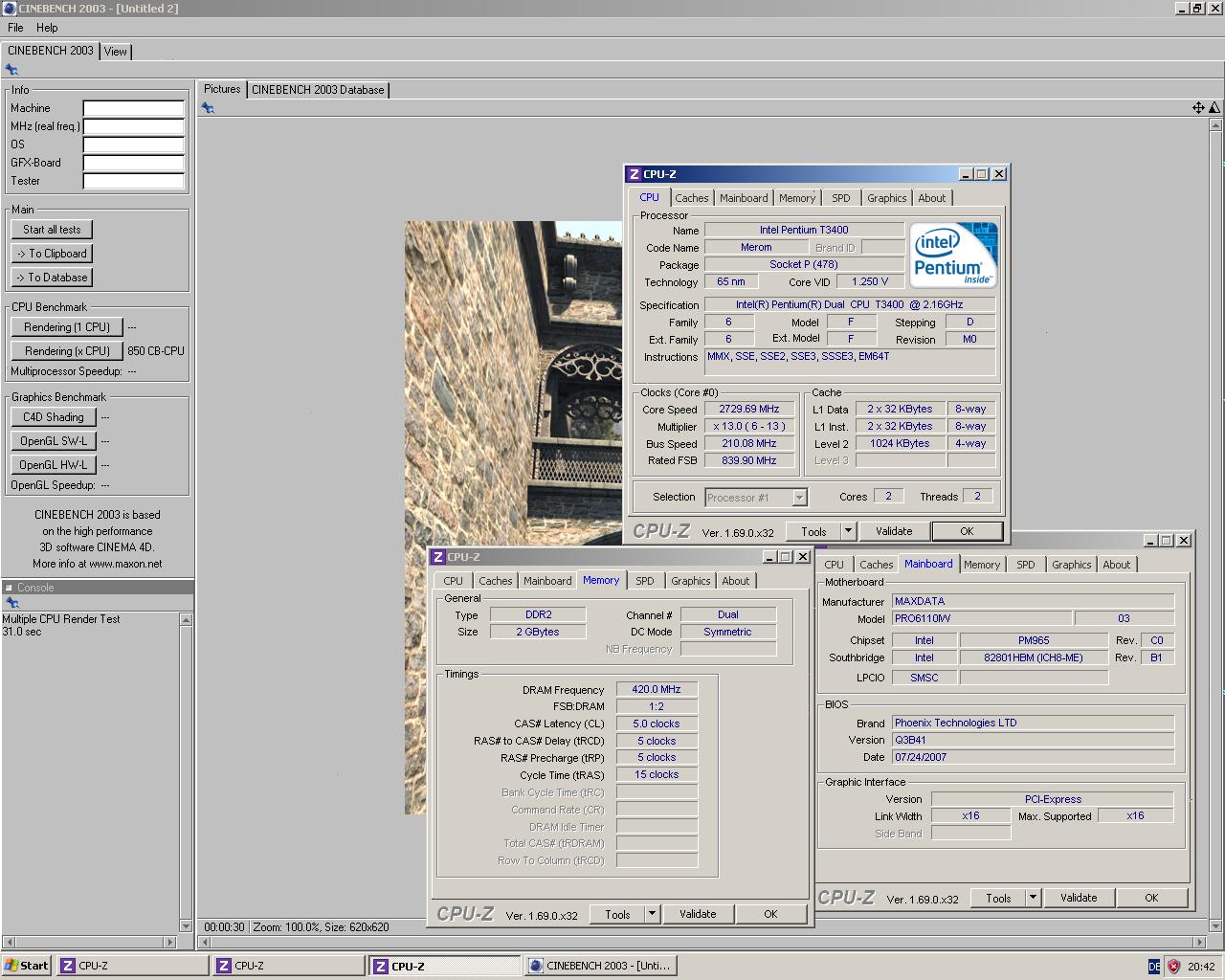
Task: Click the GFX-Board input field
Action: tap(133, 163)
